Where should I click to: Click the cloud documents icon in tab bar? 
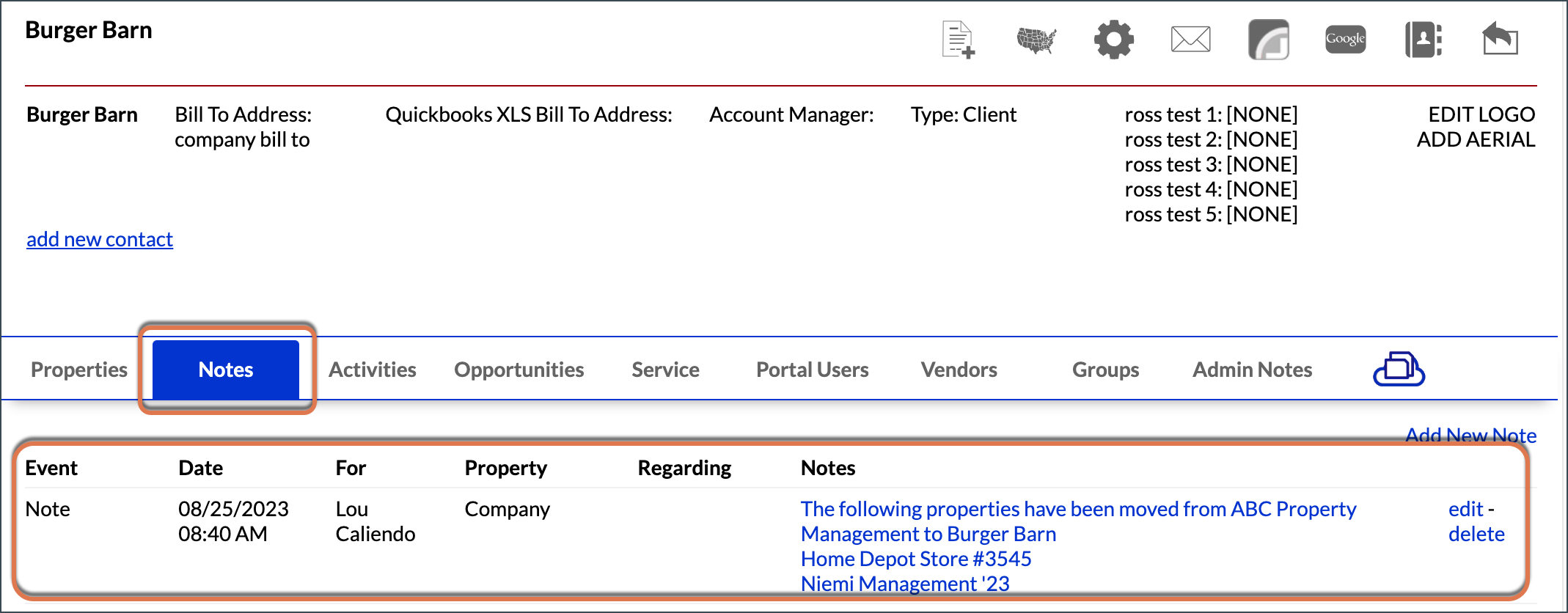pyautogui.click(x=1399, y=369)
